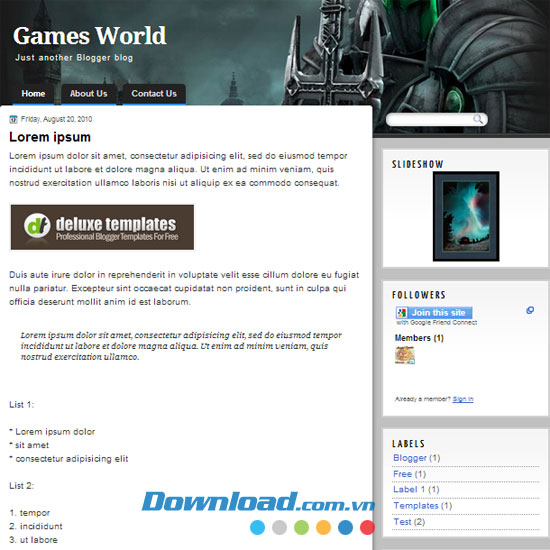Click the Sign in link

[463, 399]
